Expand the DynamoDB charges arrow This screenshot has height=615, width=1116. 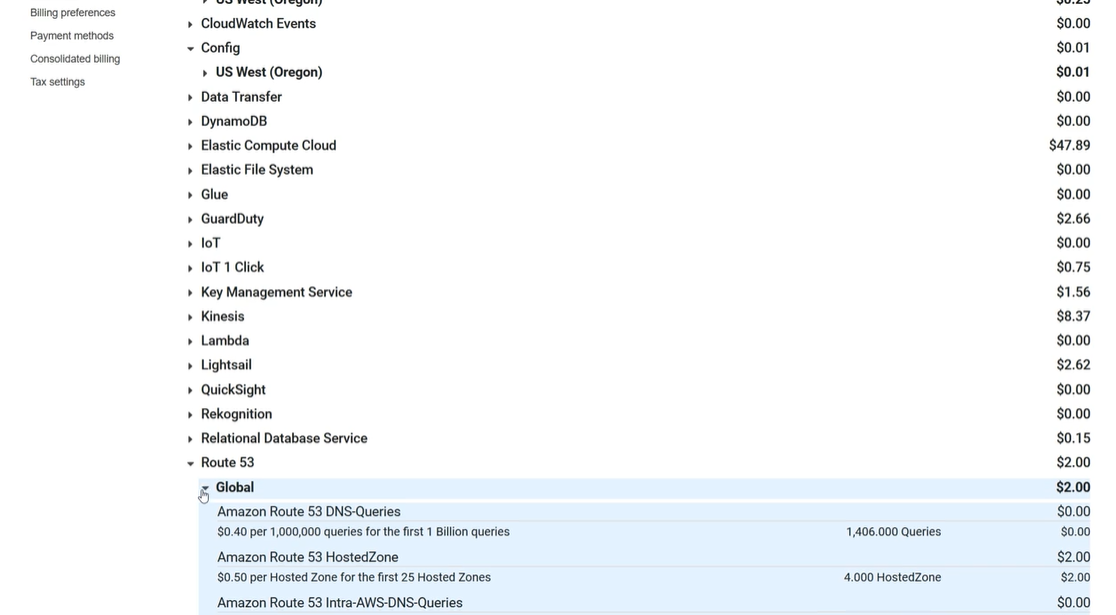click(190, 122)
